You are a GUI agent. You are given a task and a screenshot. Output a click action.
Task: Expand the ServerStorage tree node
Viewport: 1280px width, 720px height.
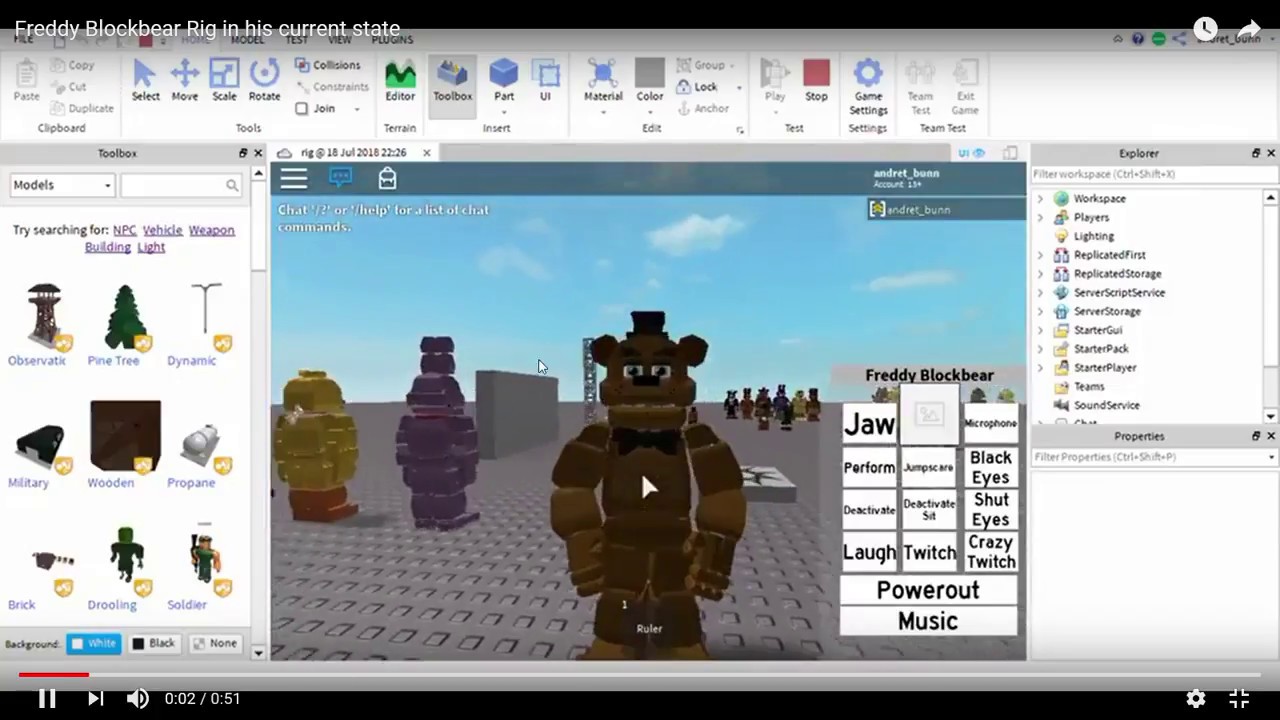click(x=1040, y=311)
